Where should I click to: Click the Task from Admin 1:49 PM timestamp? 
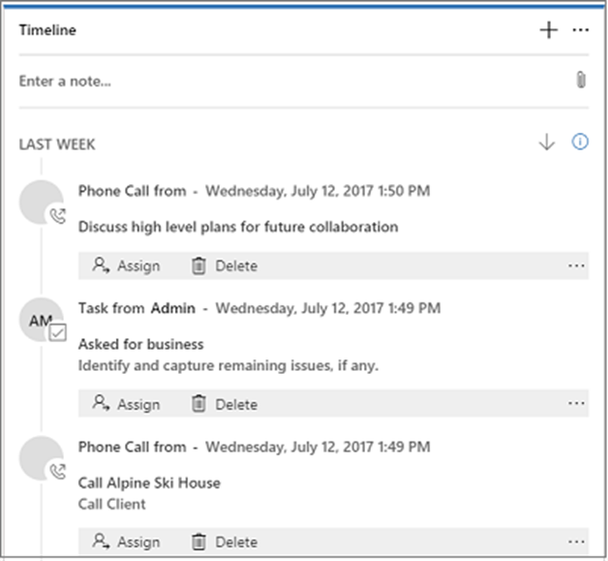[x=328, y=308]
